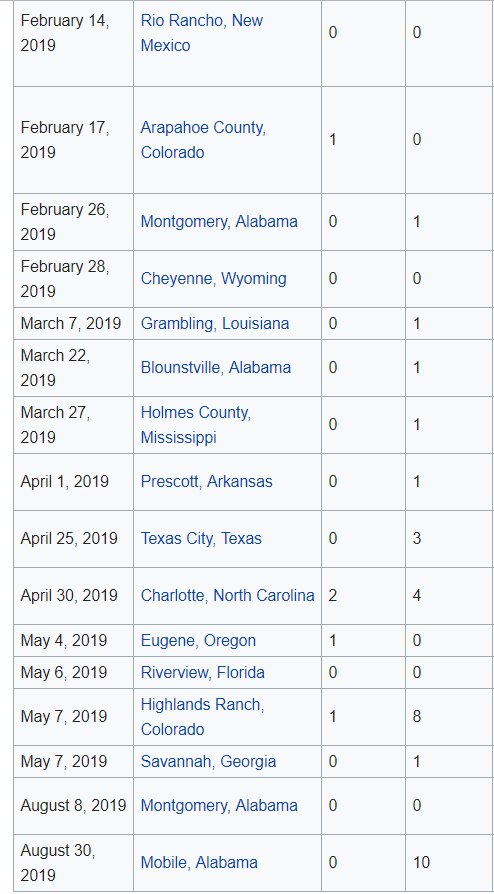494x894 pixels.
Task: Click the February 14, 2019 date cell
Action: click(x=74, y=43)
